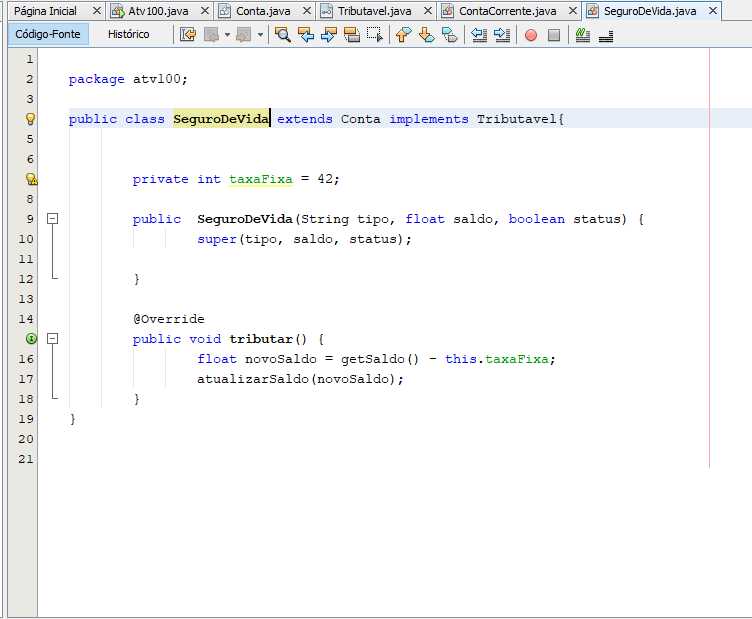Click getSaldo() on line 16

click(x=380, y=359)
